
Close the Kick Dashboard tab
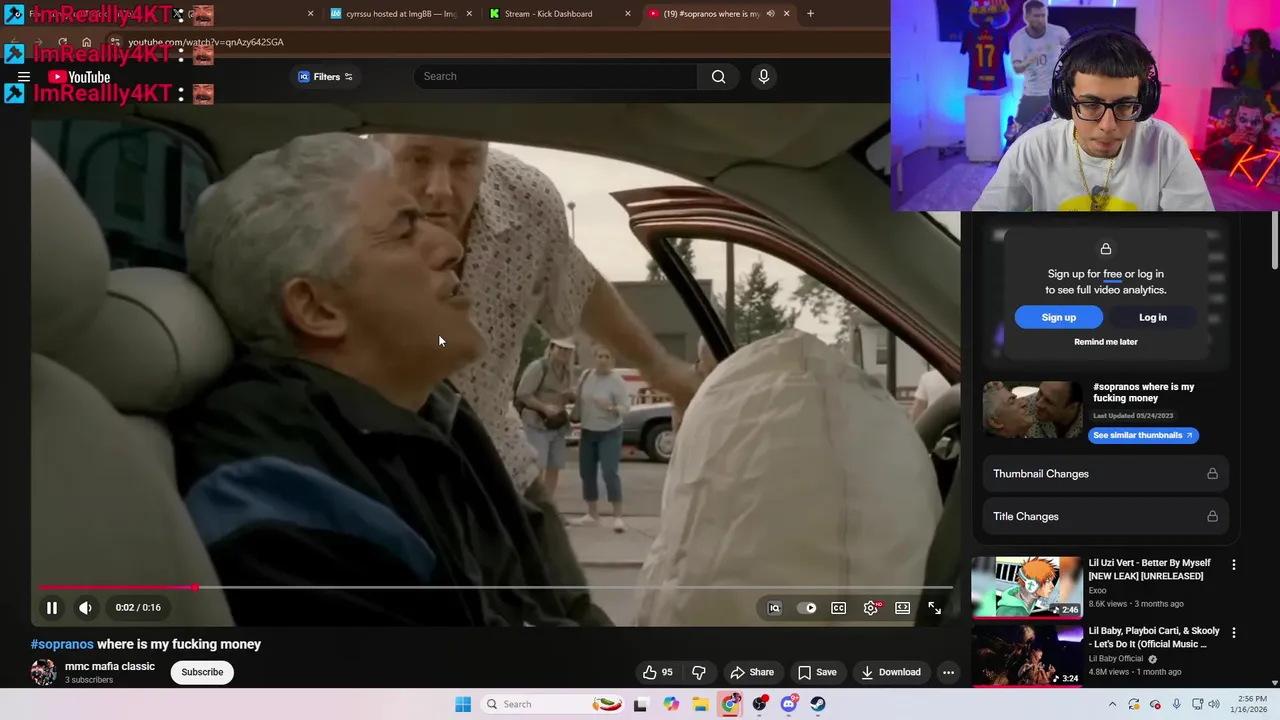click(628, 14)
